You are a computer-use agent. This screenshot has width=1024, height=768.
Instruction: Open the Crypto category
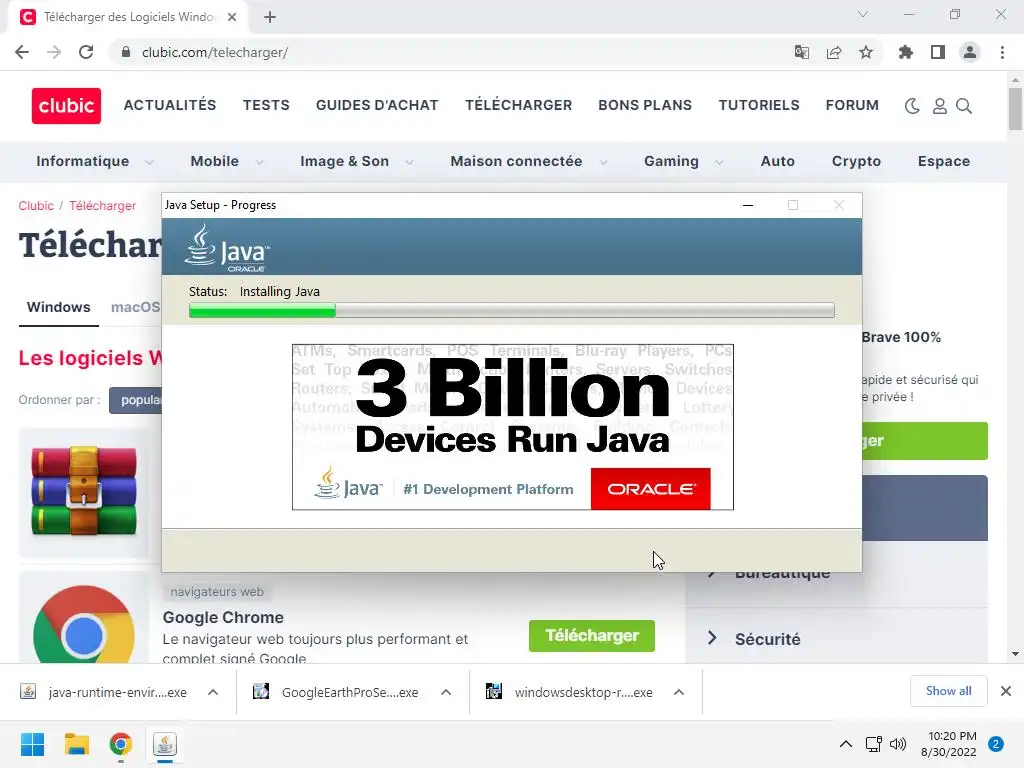[856, 161]
